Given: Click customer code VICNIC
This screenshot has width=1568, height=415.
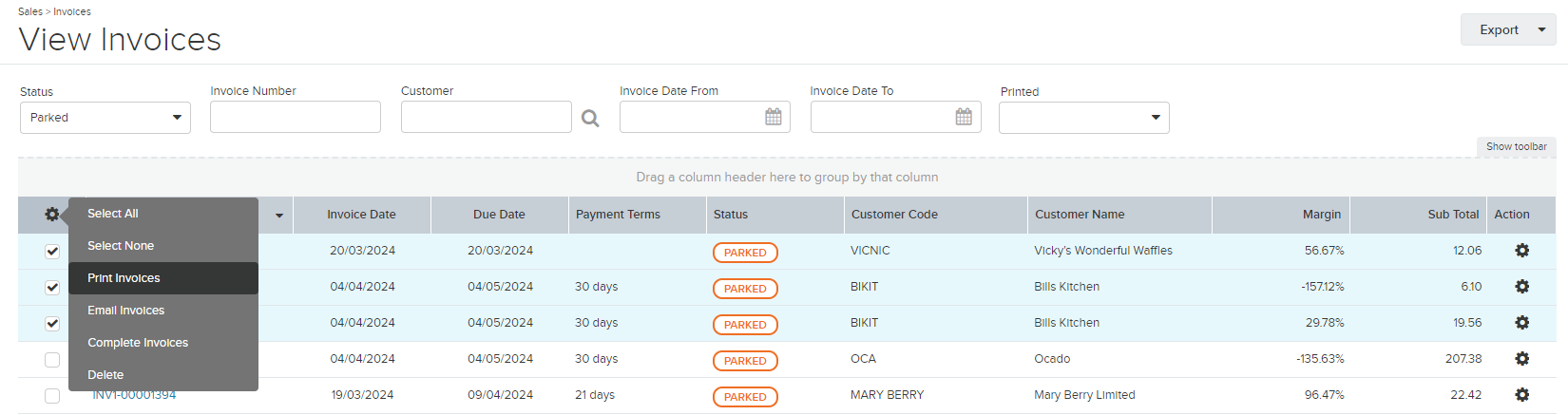Looking at the screenshot, I should click(870, 251).
